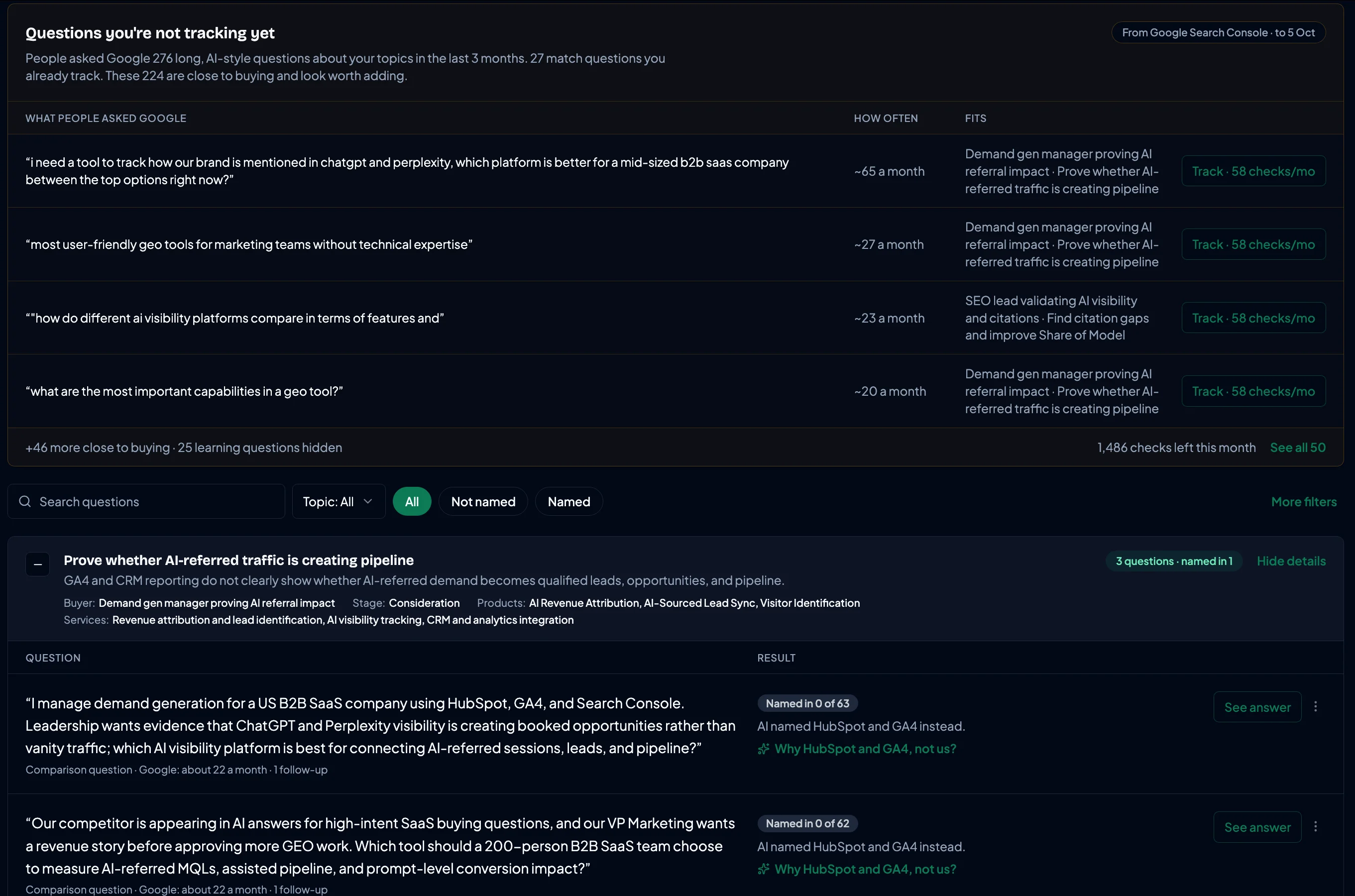Click the '~65 a month' frequency cell

coord(889,171)
